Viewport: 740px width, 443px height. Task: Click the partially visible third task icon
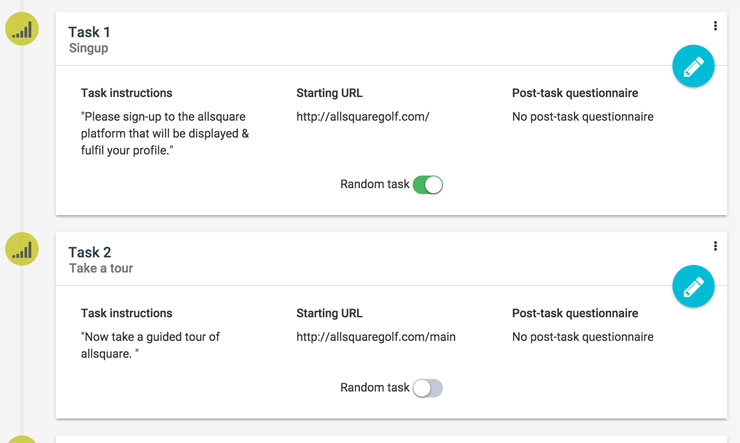point(22,440)
